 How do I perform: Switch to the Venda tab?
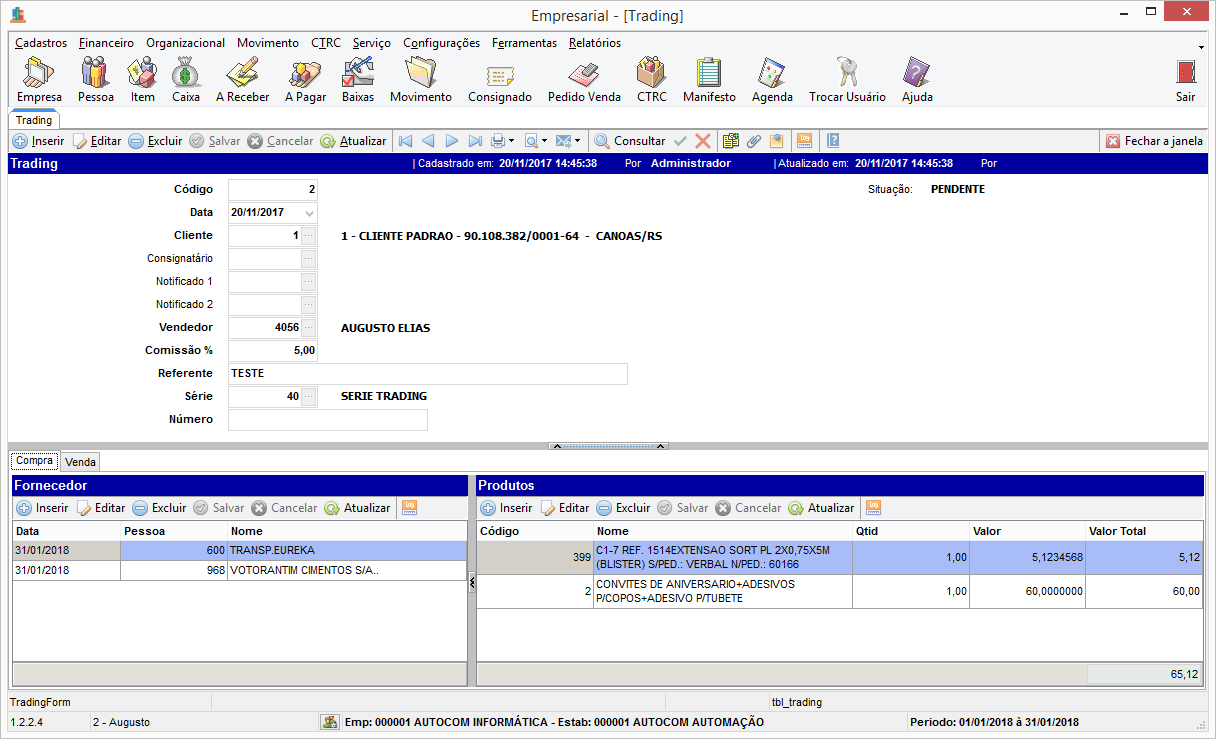[x=80, y=462]
